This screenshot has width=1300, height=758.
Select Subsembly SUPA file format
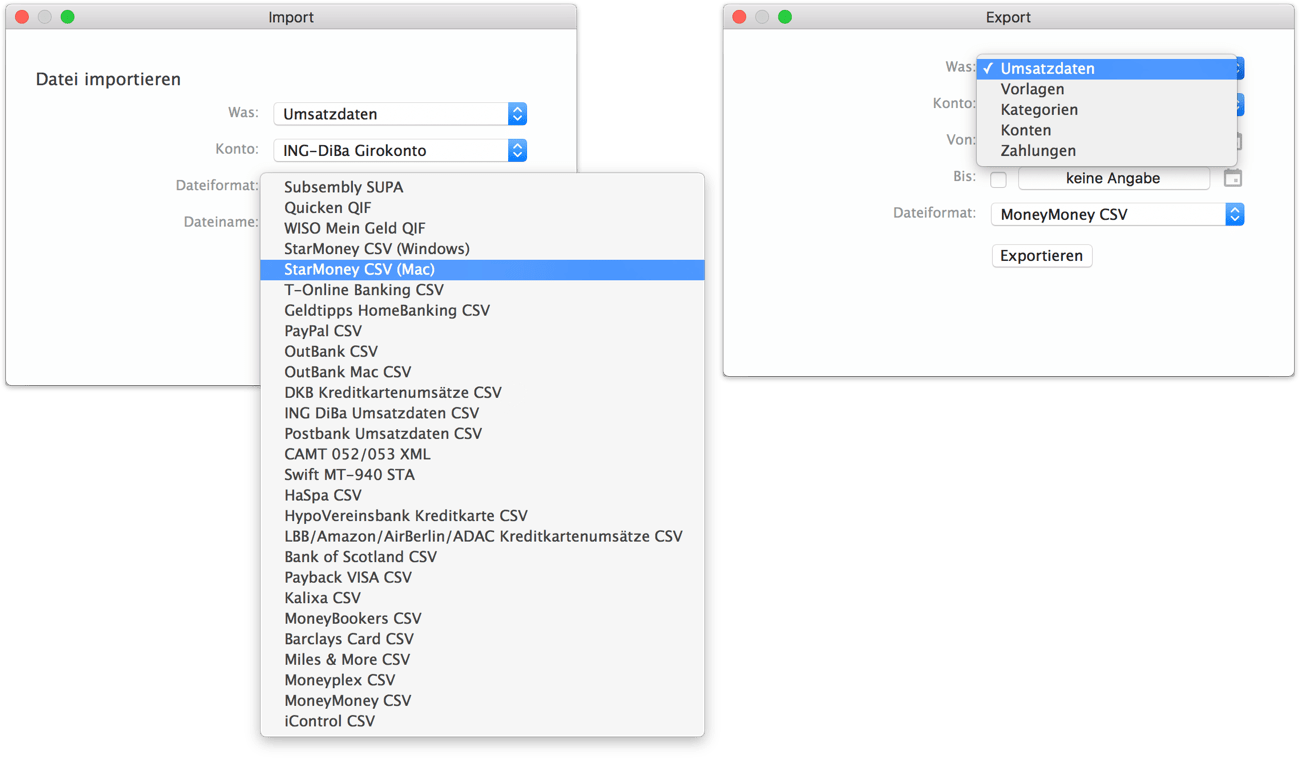[x=482, y=187]
